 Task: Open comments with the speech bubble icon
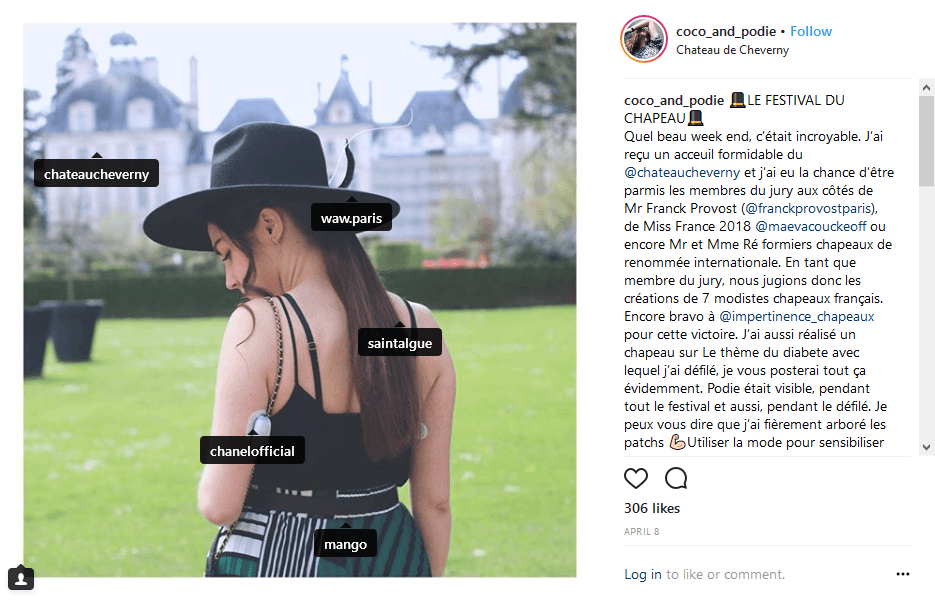(x=676, y=478)
